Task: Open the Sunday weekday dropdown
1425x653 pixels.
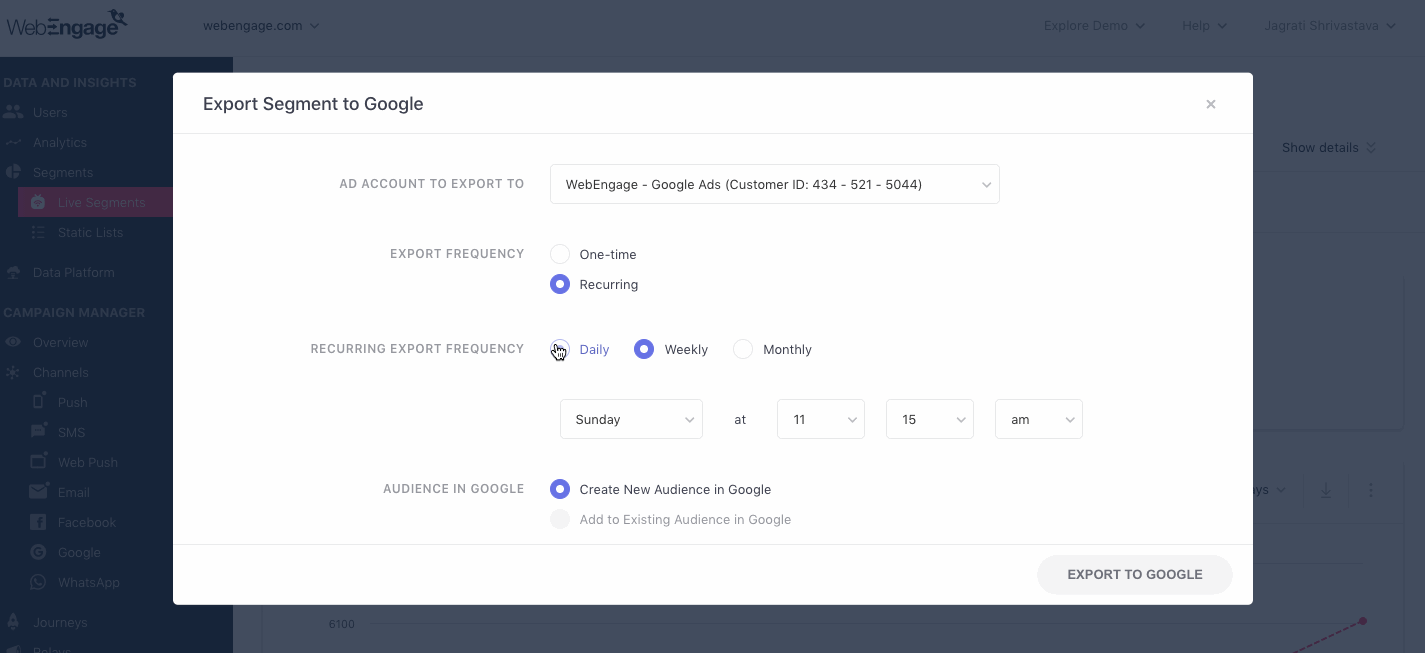Action: [632, 419]
